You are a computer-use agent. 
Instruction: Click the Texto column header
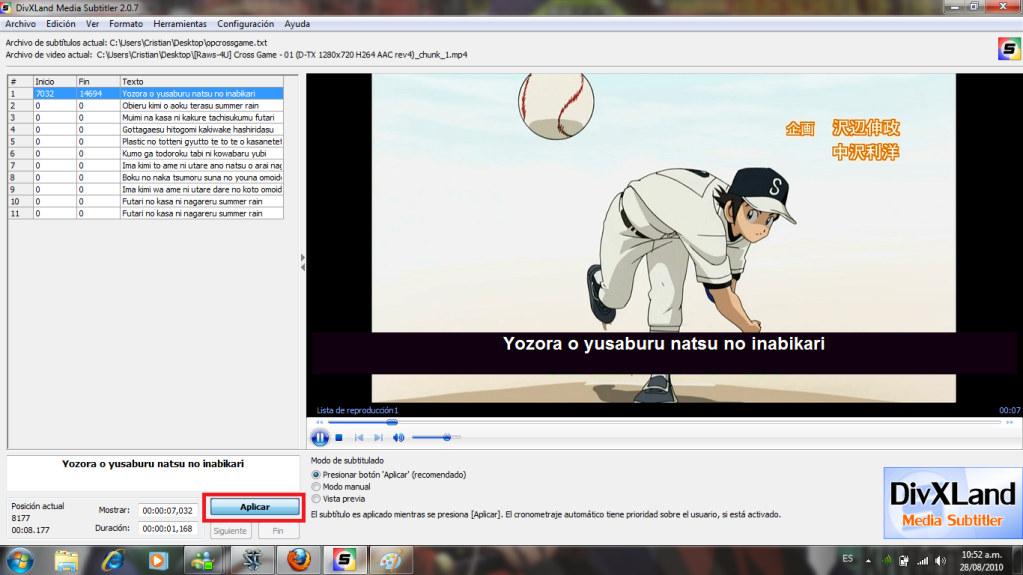coord(202,82)
